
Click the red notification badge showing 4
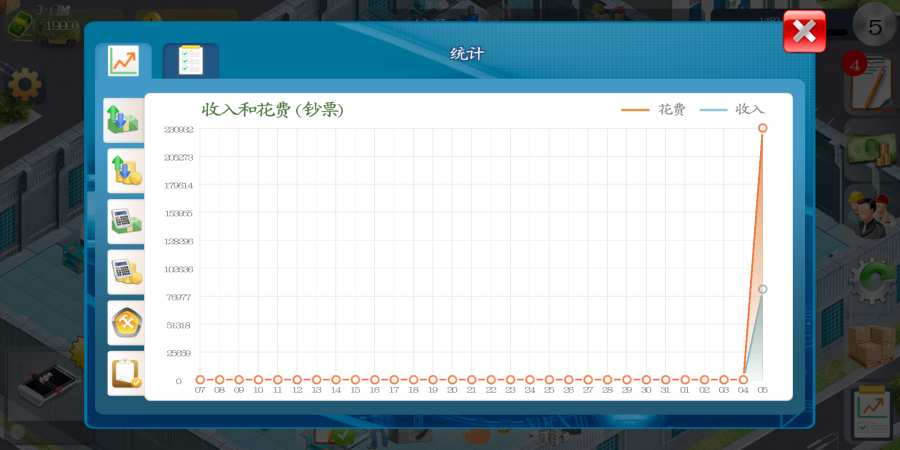pyautogui.click(x=855, y=64)
